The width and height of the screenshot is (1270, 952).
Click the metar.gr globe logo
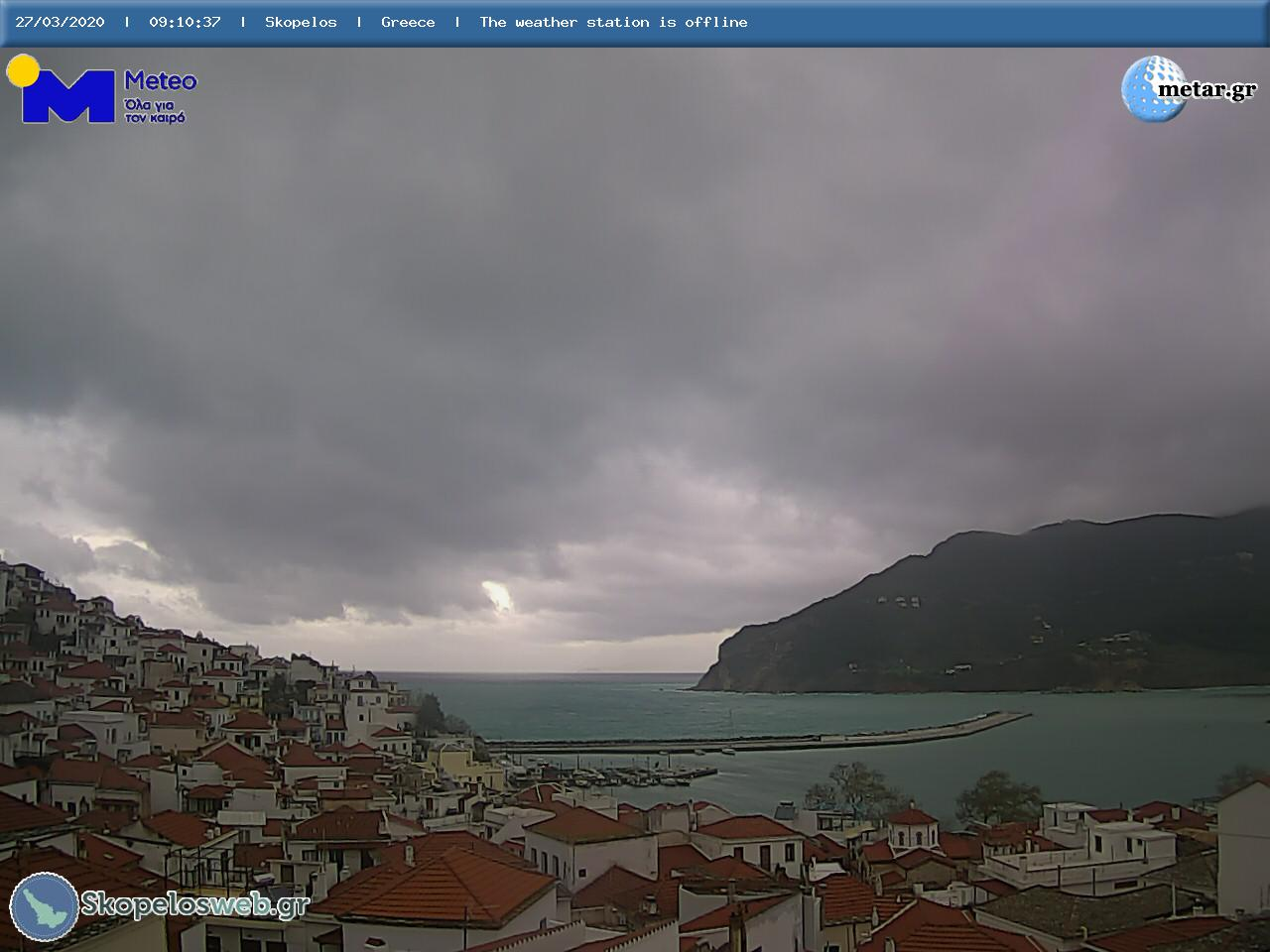click(x=1154, y=89)
